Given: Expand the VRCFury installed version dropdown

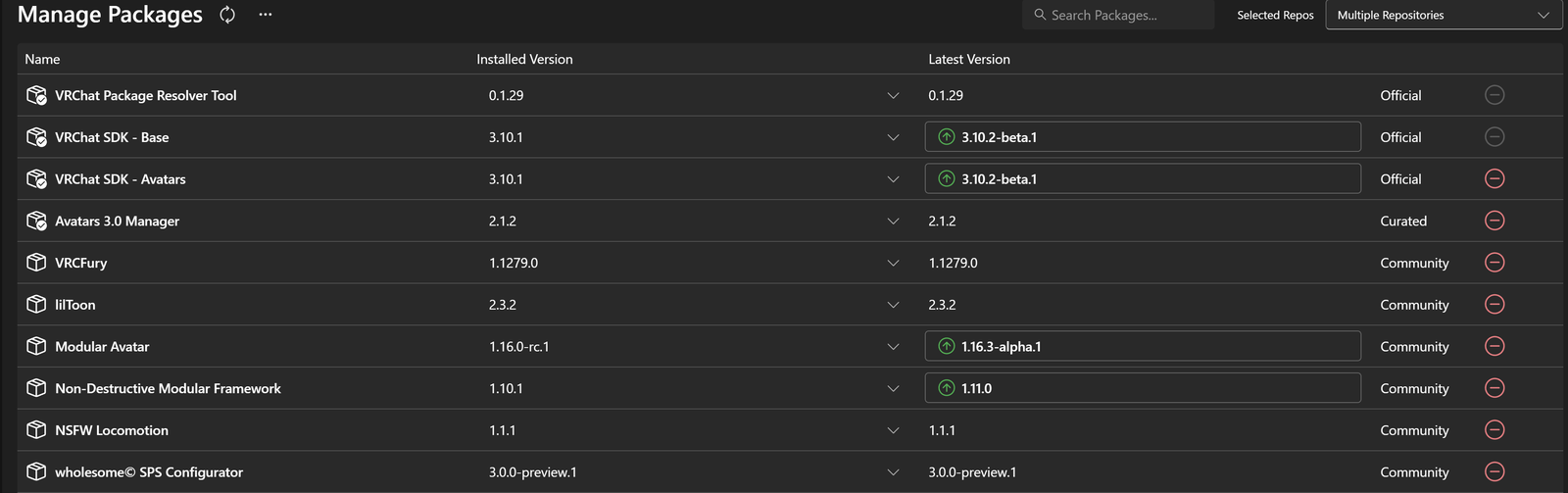Looking at the screenshot, I should (x=893, y=263).
